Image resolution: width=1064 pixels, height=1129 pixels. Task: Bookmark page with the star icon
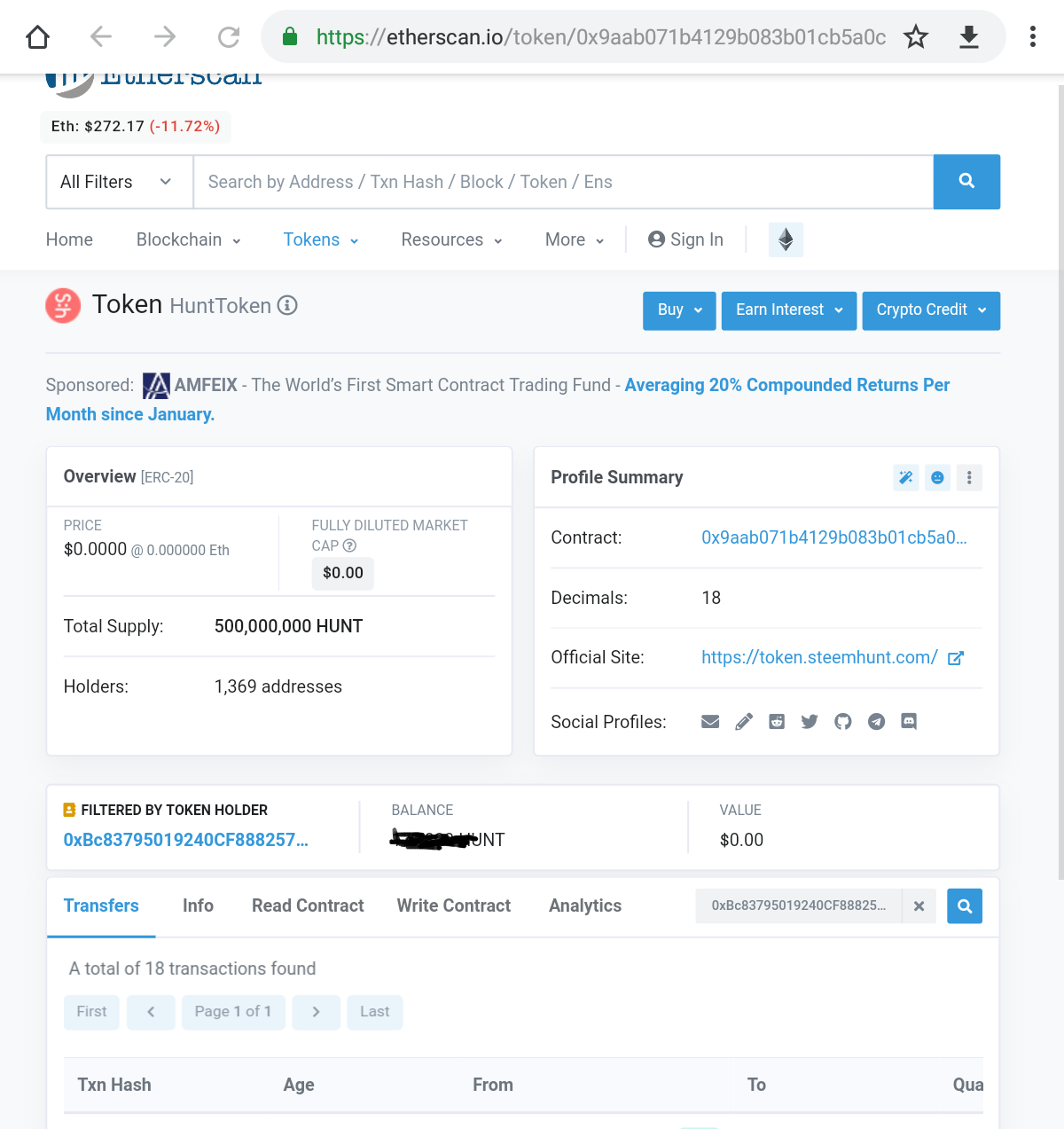(916, 36)
